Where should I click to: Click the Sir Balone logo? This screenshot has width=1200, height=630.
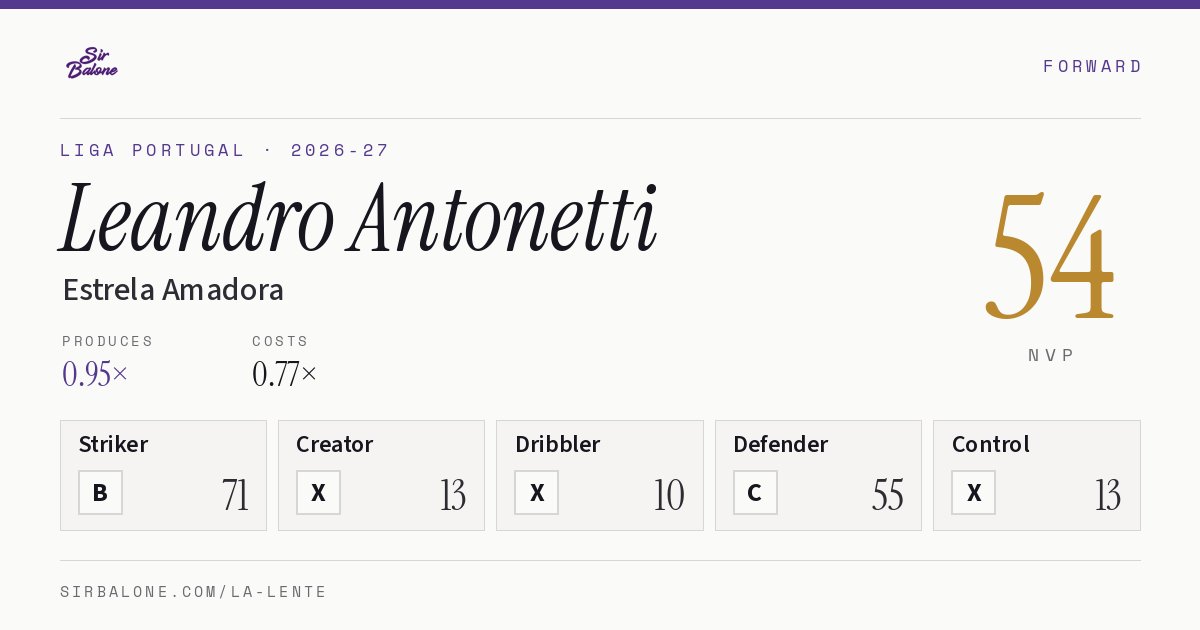tap(92, 63)
